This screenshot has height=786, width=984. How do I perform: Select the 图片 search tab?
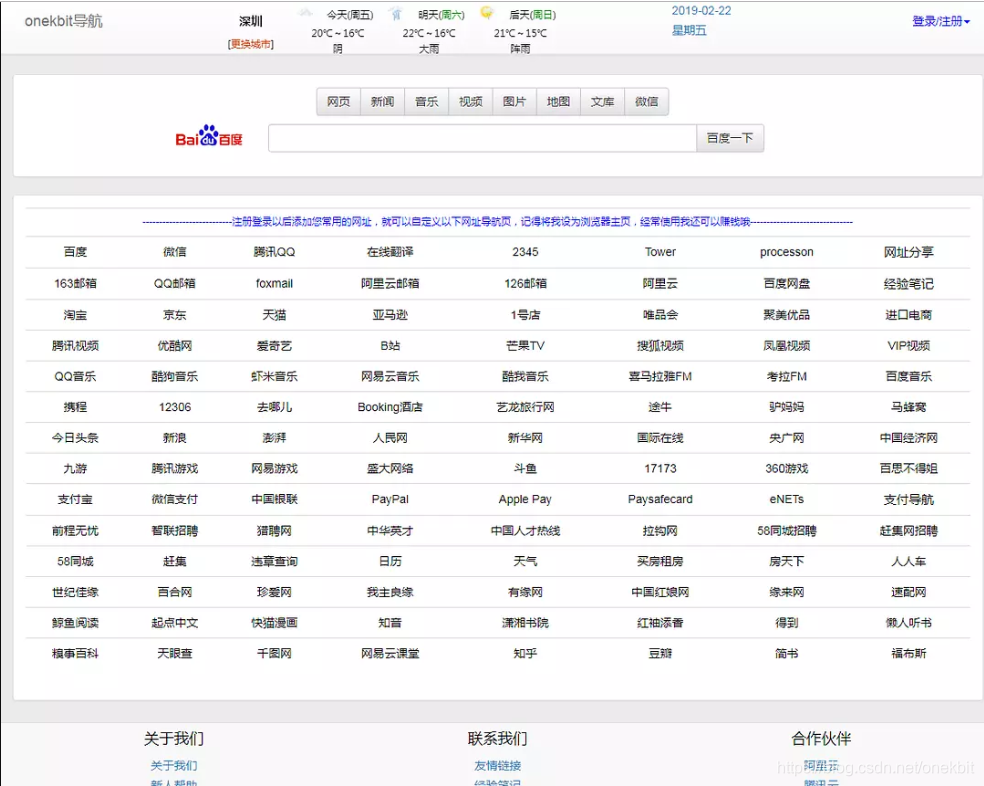click(514, 102)
